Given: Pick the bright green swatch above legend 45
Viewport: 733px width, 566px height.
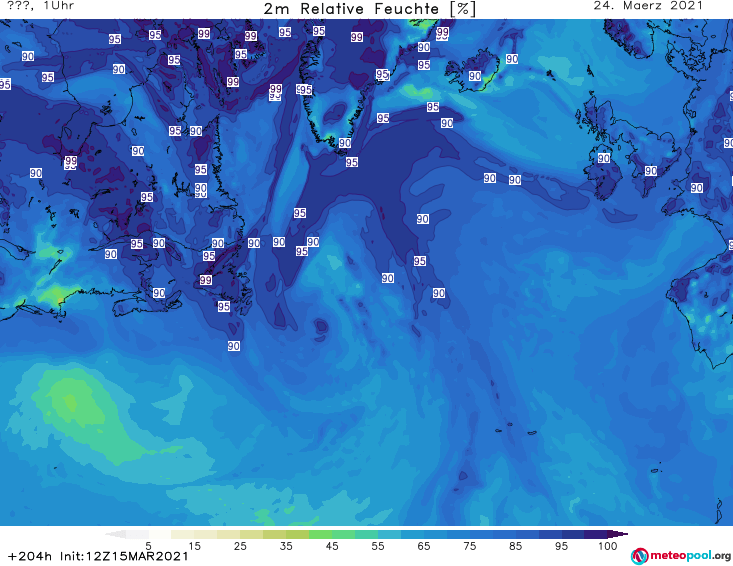Looking at the screenshot, I should (320, 534).
